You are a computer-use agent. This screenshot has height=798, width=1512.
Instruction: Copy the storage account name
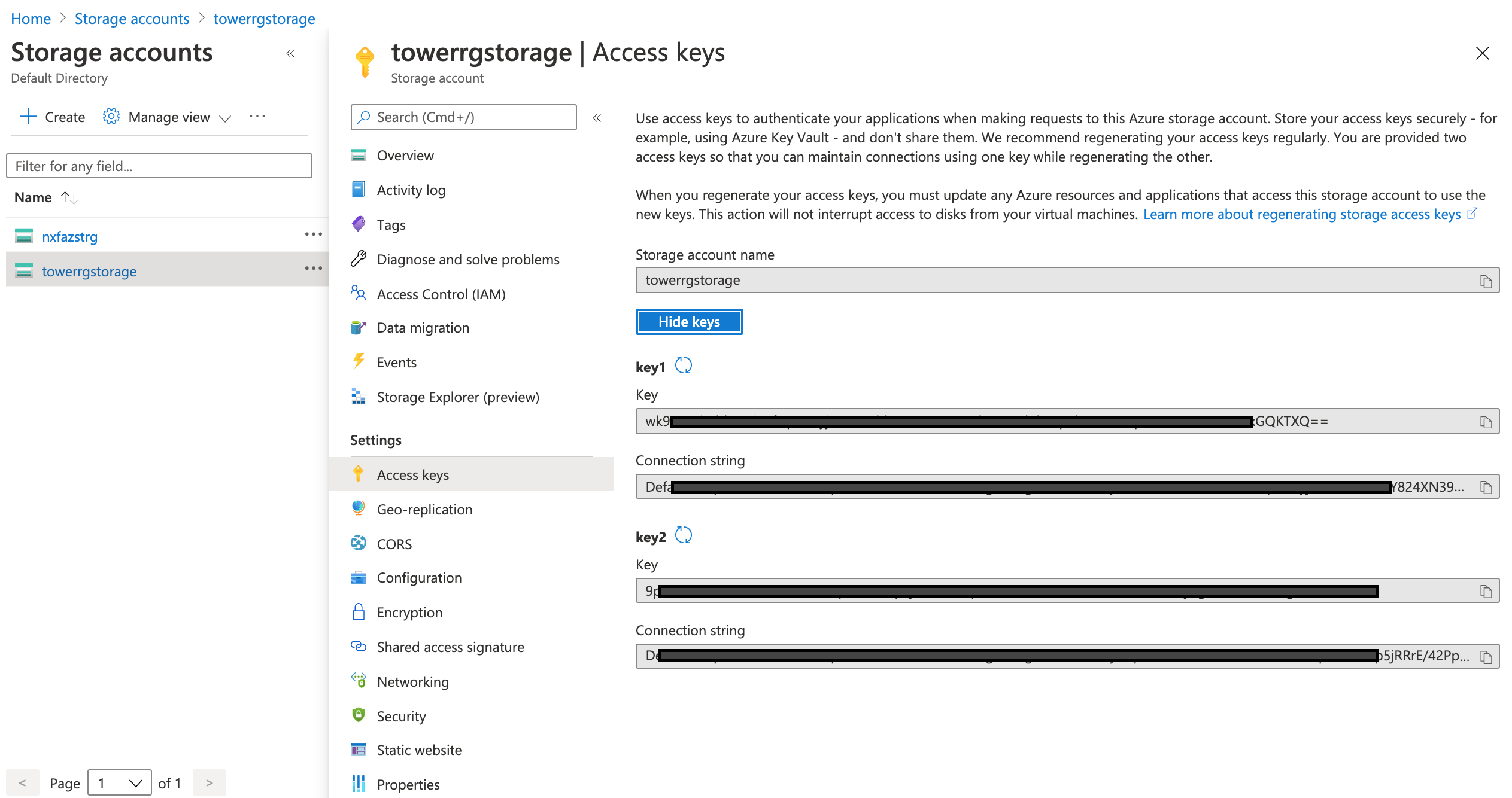[1486, 281]
